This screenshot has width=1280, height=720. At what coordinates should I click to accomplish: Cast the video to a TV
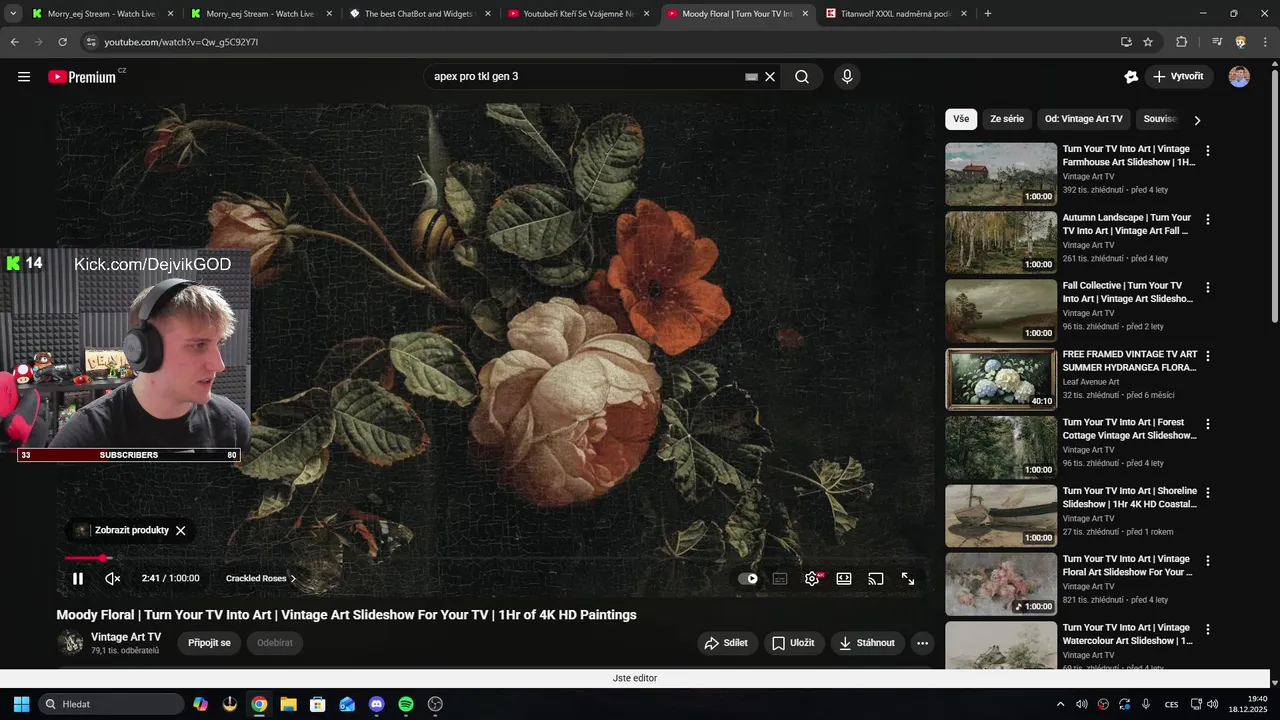[876, 578]
